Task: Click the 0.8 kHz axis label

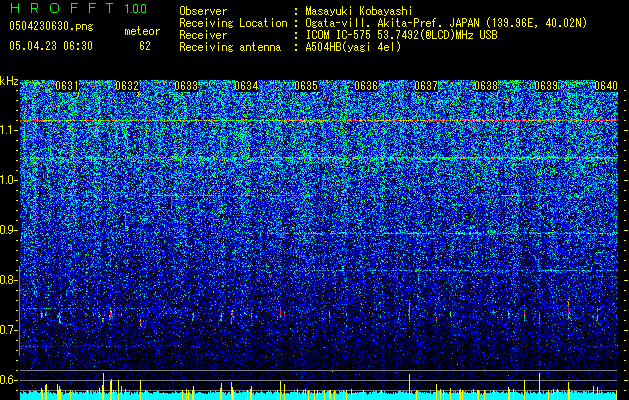Action: pyautogui.click(x=8, y=280)
